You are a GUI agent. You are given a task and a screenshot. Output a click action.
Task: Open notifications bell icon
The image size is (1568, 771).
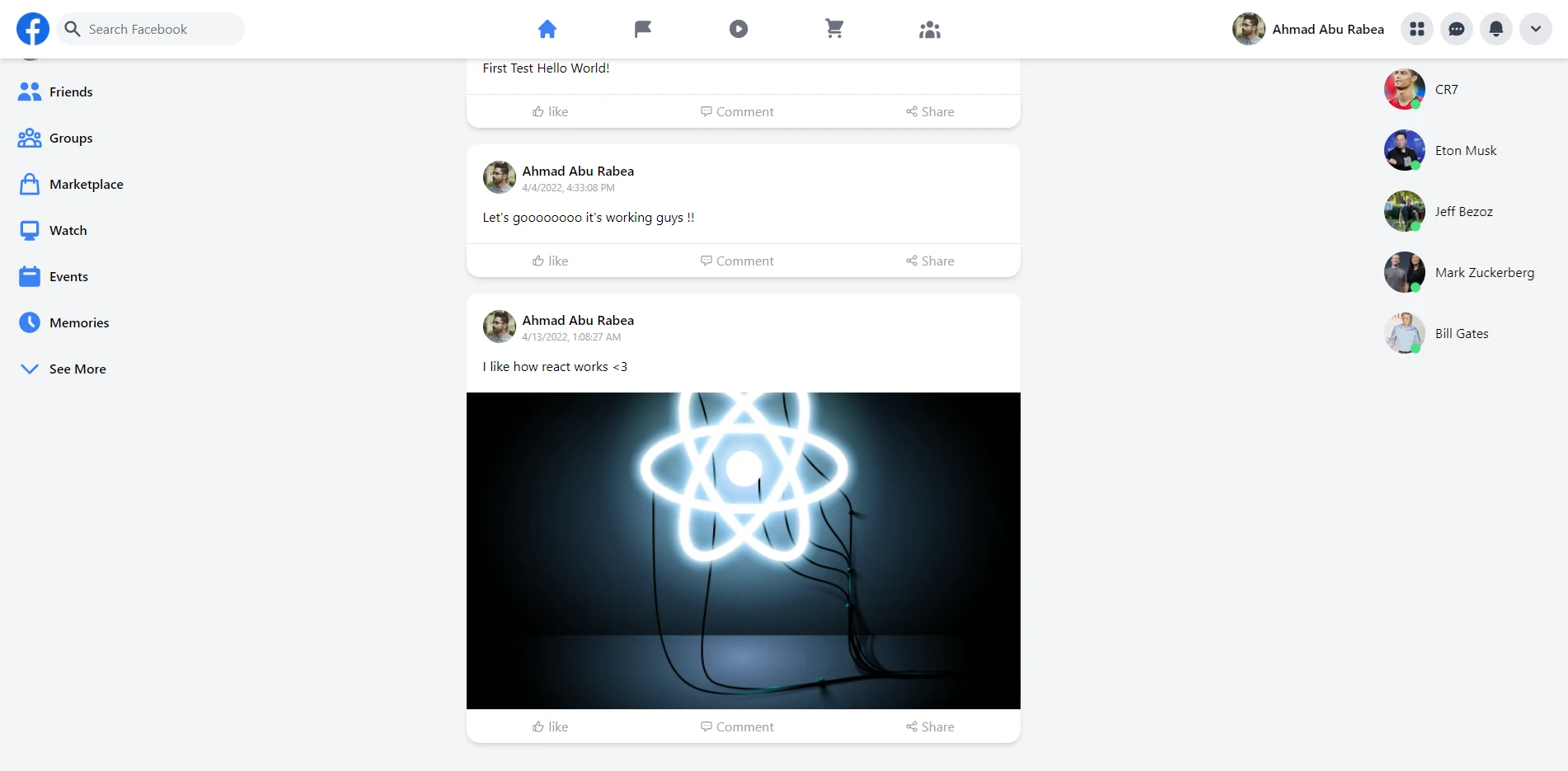[1496, 29]
